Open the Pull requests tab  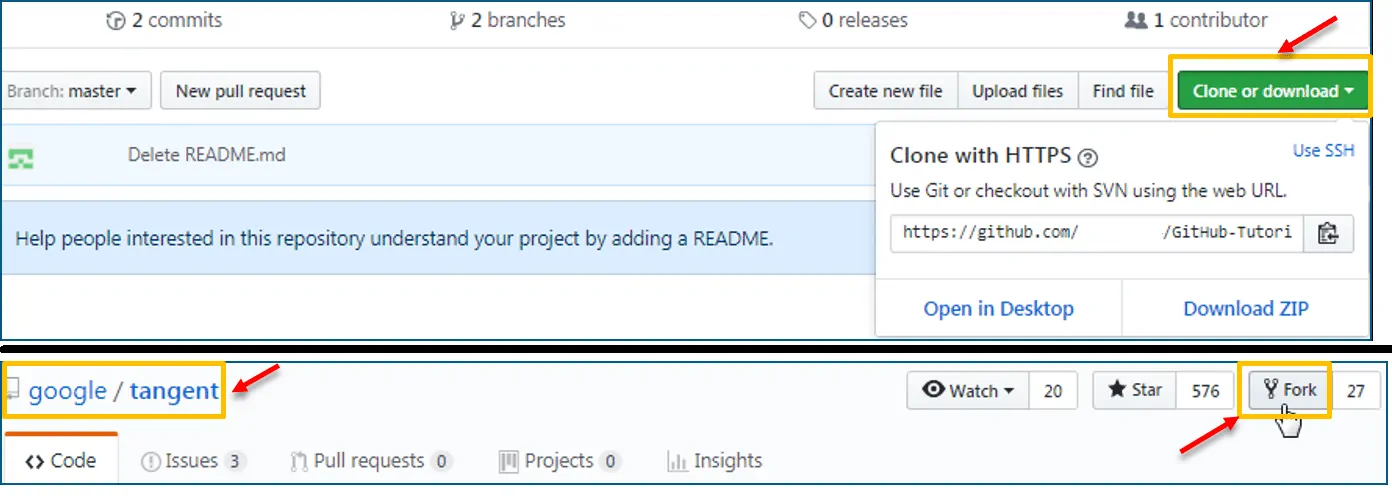pos(370,461)
